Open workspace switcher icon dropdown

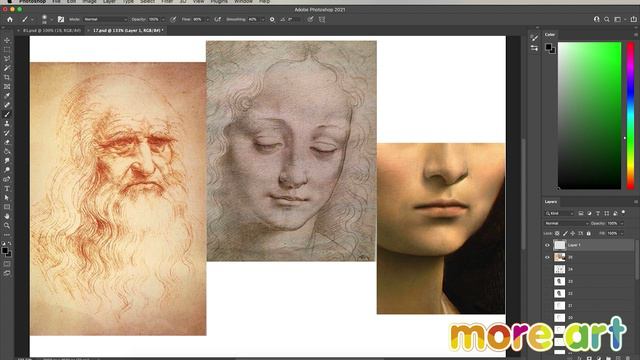(619, 19)
